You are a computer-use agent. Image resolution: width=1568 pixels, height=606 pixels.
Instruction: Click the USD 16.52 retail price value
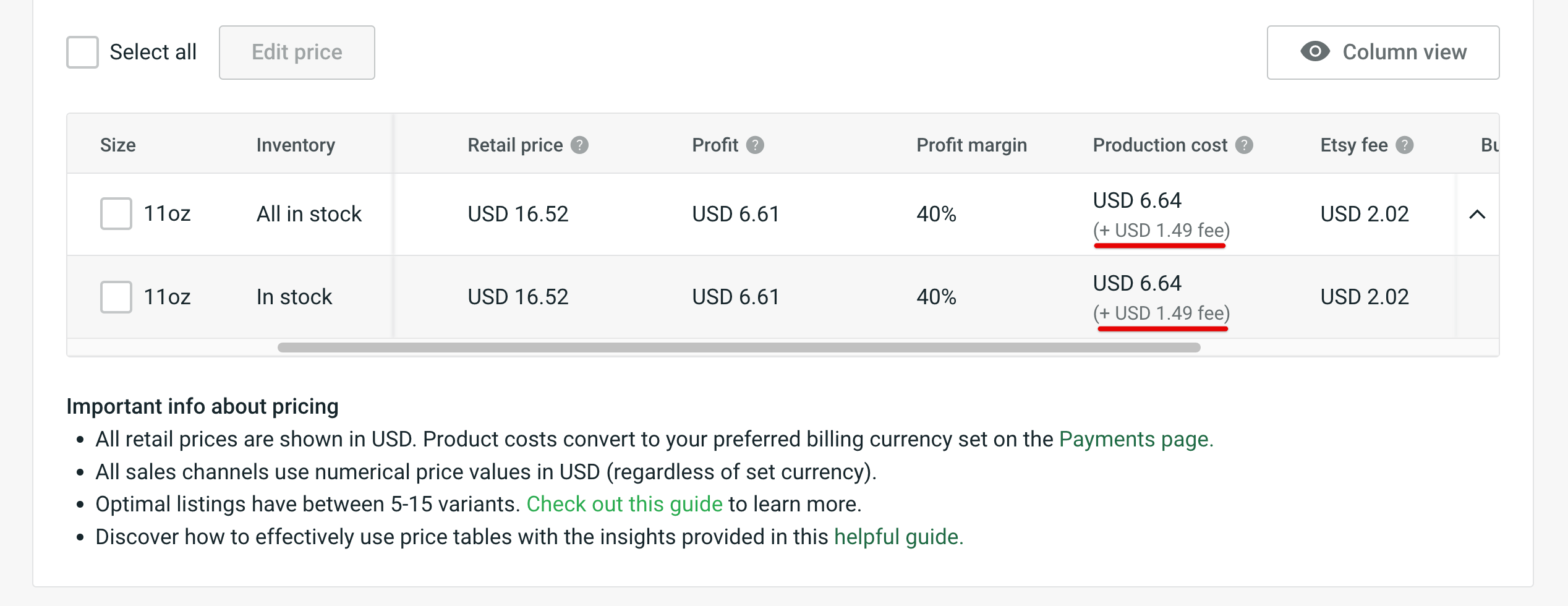518,213
